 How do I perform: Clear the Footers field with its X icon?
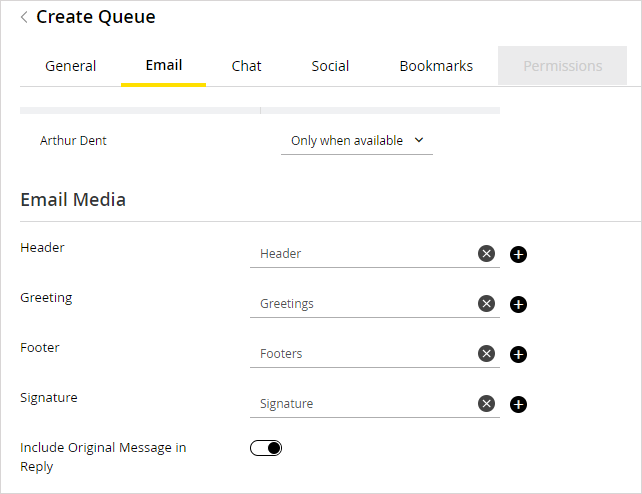tap(486, 354)
